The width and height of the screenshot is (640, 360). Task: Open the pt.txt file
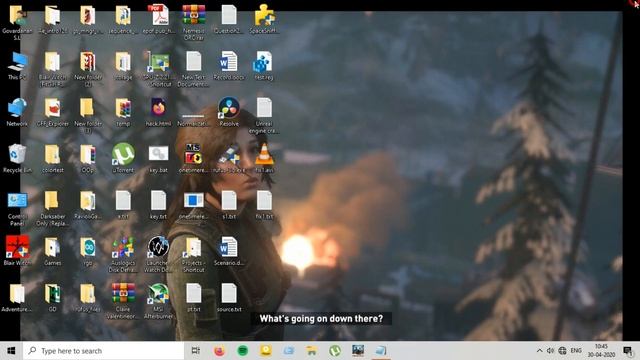coord(193,298)
